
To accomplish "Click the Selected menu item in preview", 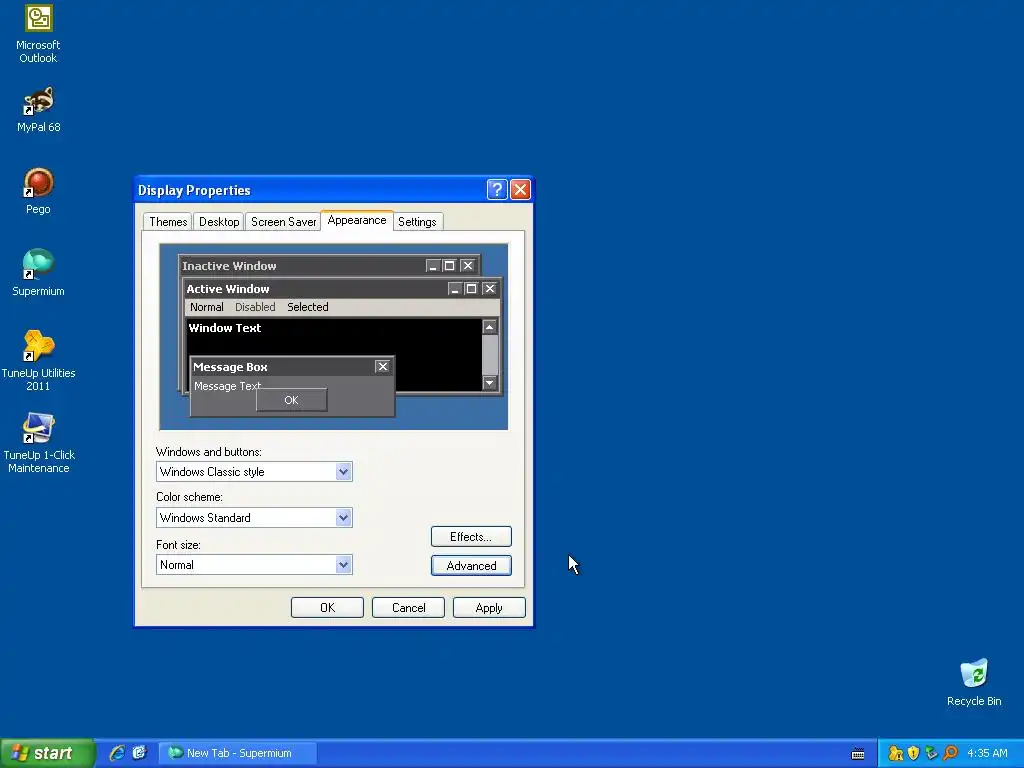I will [x=308, y=307].
